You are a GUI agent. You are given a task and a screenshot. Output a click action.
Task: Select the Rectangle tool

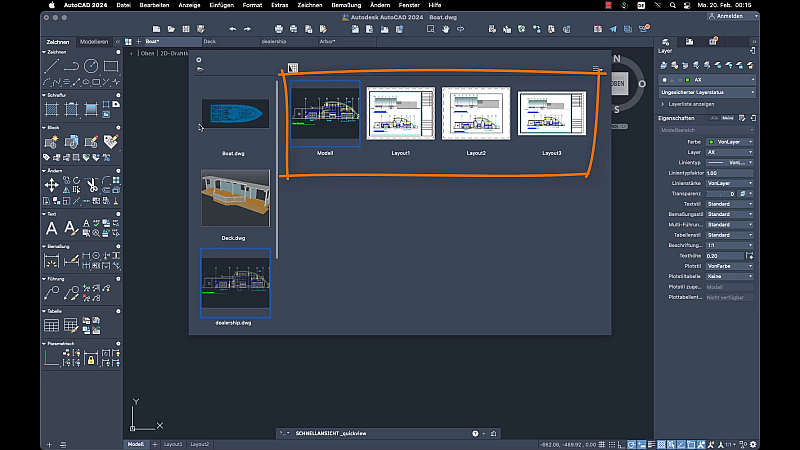point(111,66)
